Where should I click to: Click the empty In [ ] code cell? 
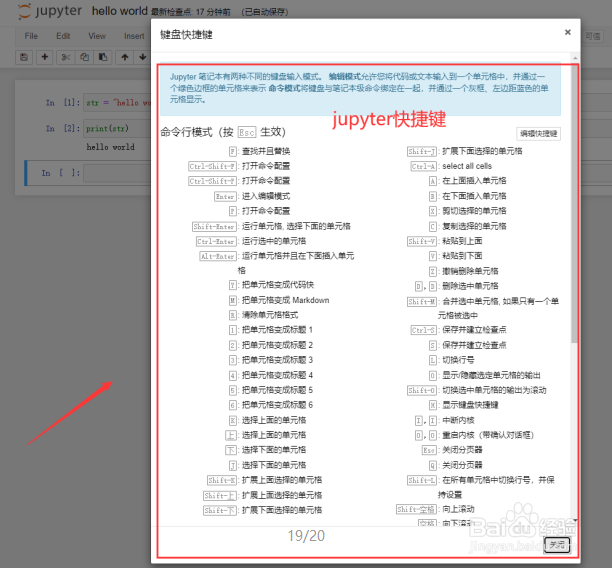point(117,173)
